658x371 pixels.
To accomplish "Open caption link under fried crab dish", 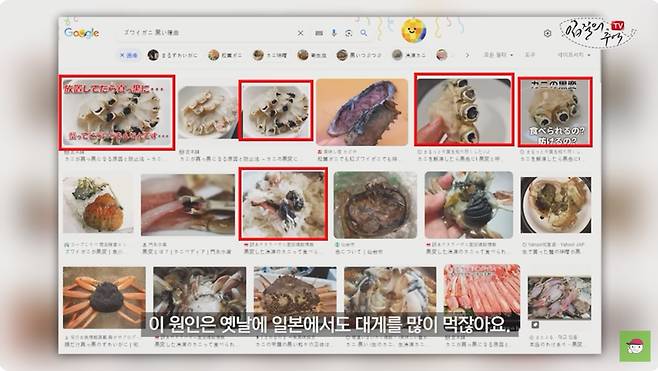I will coord(94,251).
